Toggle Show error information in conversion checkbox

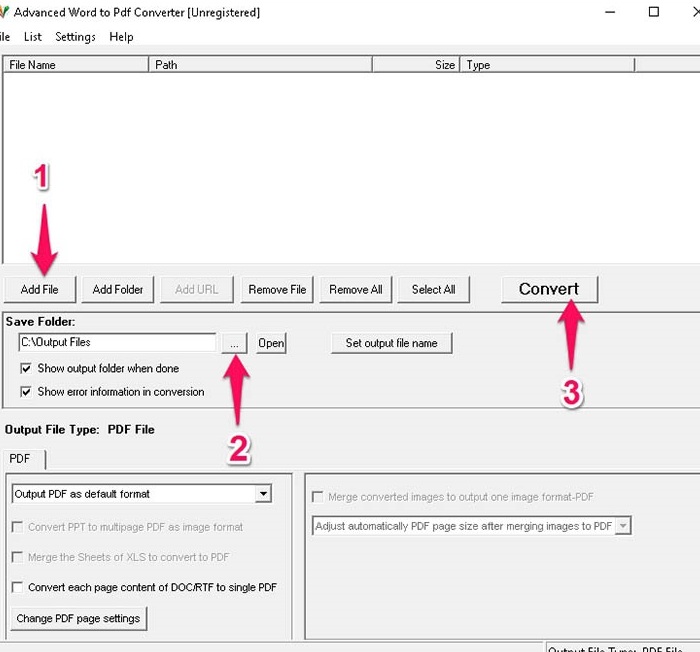coord(26,392)
